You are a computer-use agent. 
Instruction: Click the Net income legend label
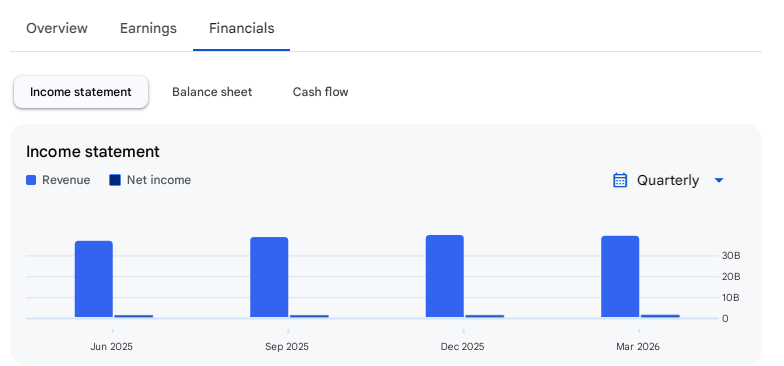coord(159,180)
